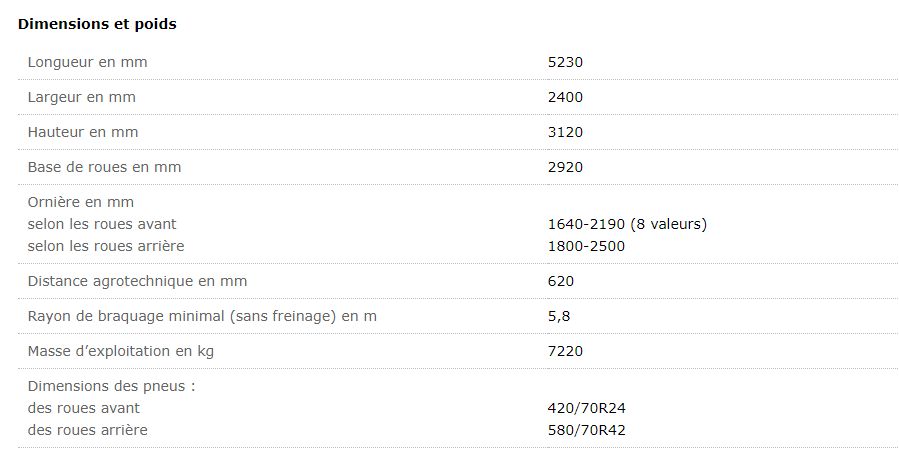The width and height of the screenshot is (899, 450).
Task: Select the "Masse d'exploitation en kg" label
Action: pyautogui.click(x=120, y=351)
